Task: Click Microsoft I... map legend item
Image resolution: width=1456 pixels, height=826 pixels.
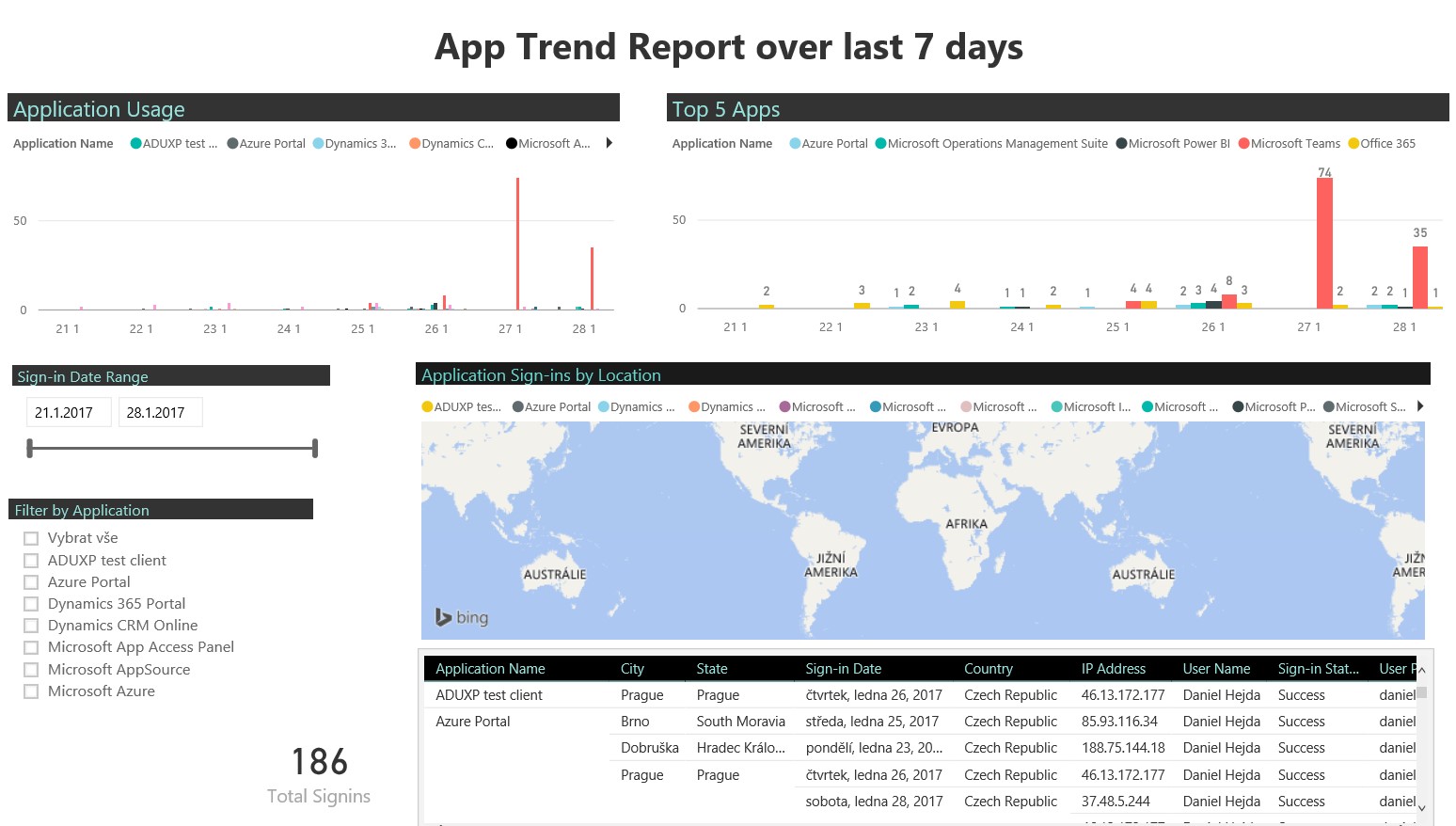Action: coord(1091,406)
